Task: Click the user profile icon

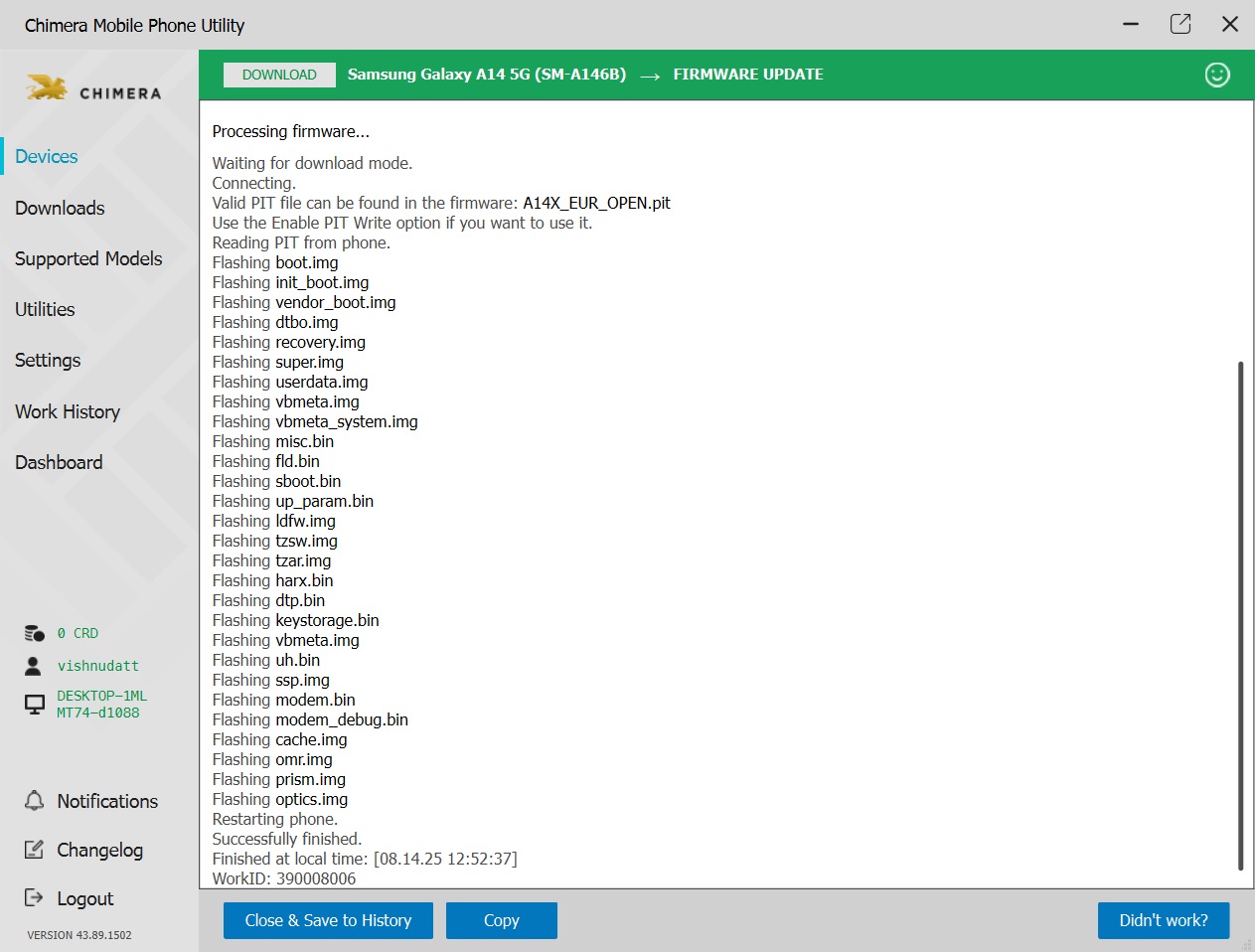Action: click(x=34, y=666)
